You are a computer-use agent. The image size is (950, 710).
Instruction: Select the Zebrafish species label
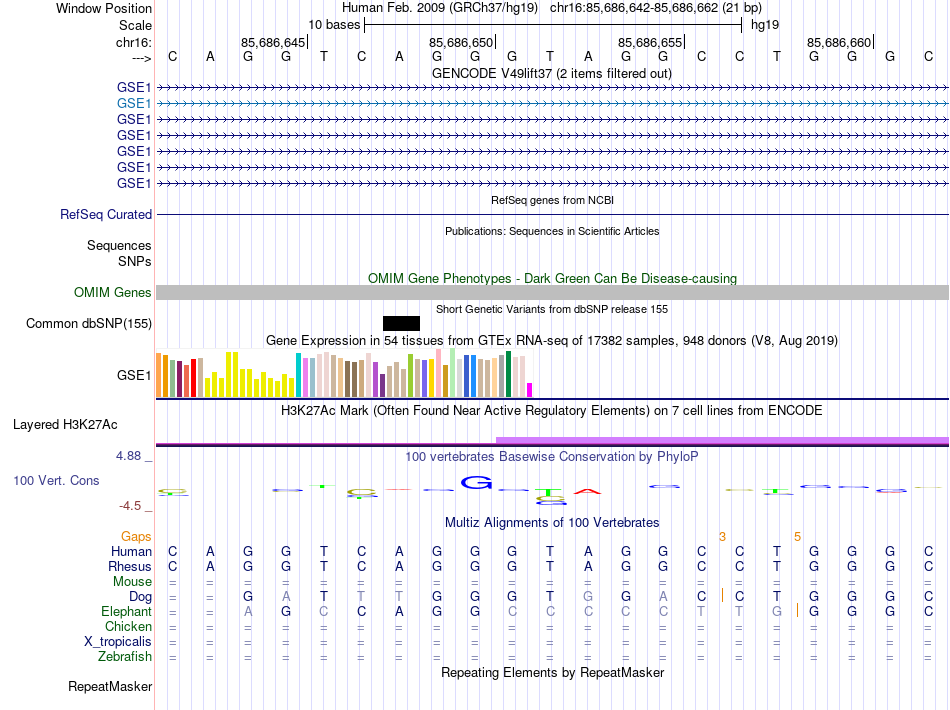pyautogui.click(x=125, y=656)
